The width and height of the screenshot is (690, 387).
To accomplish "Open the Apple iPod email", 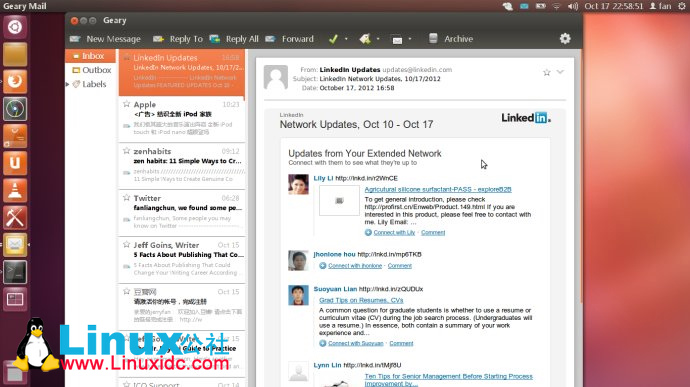I will 182,118.
